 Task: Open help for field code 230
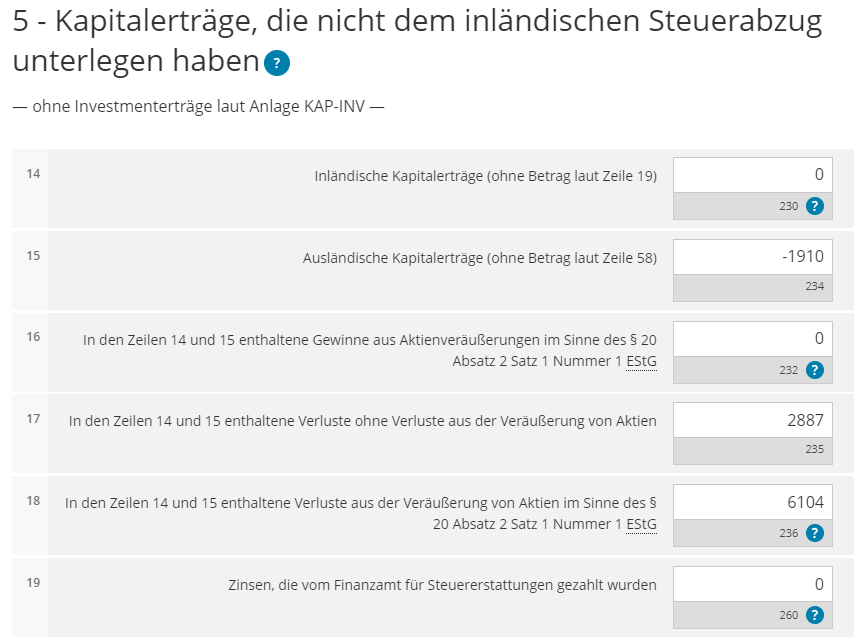point(815,206)
